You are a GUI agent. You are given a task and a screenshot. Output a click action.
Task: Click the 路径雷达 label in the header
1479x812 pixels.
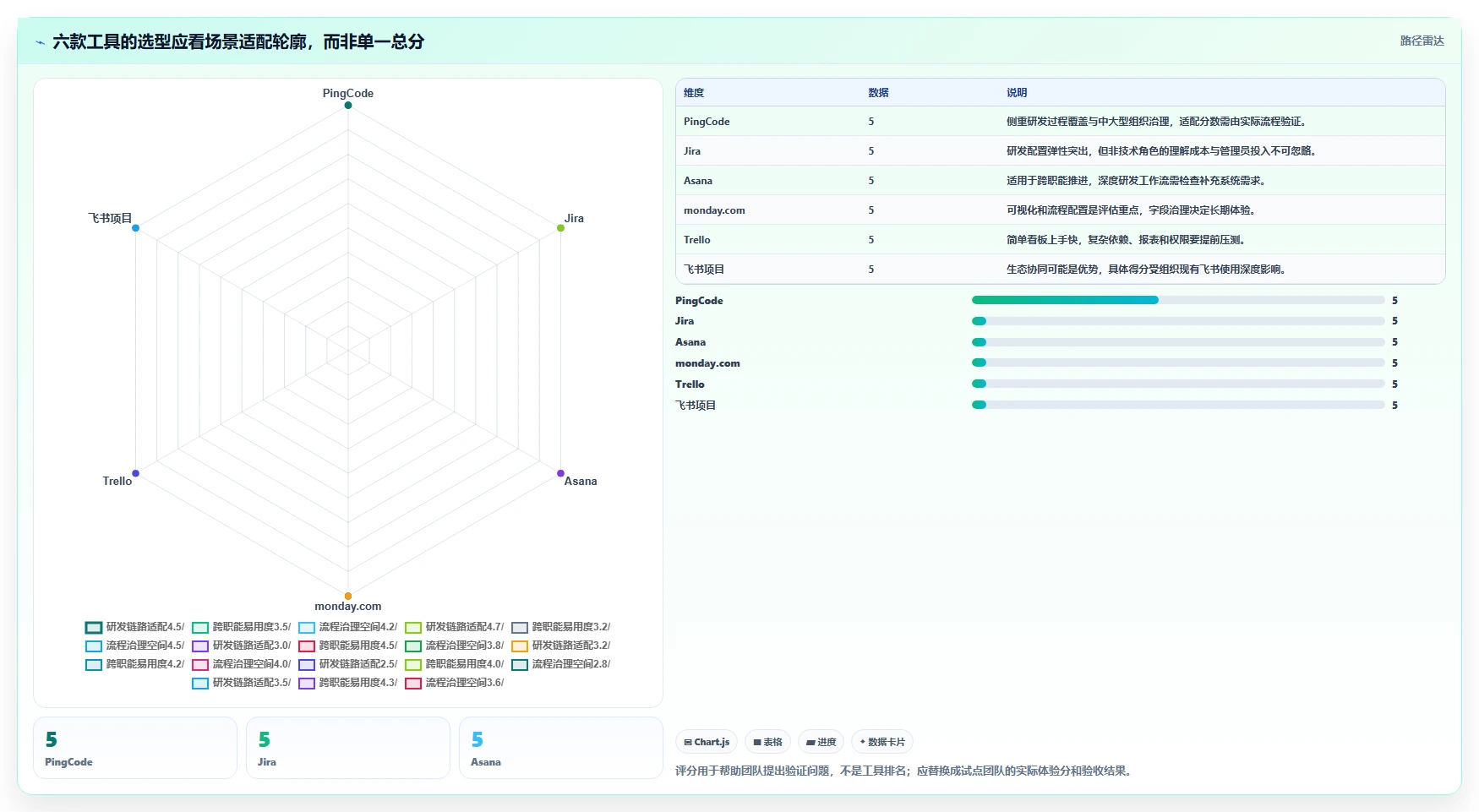pos(1422,41)
